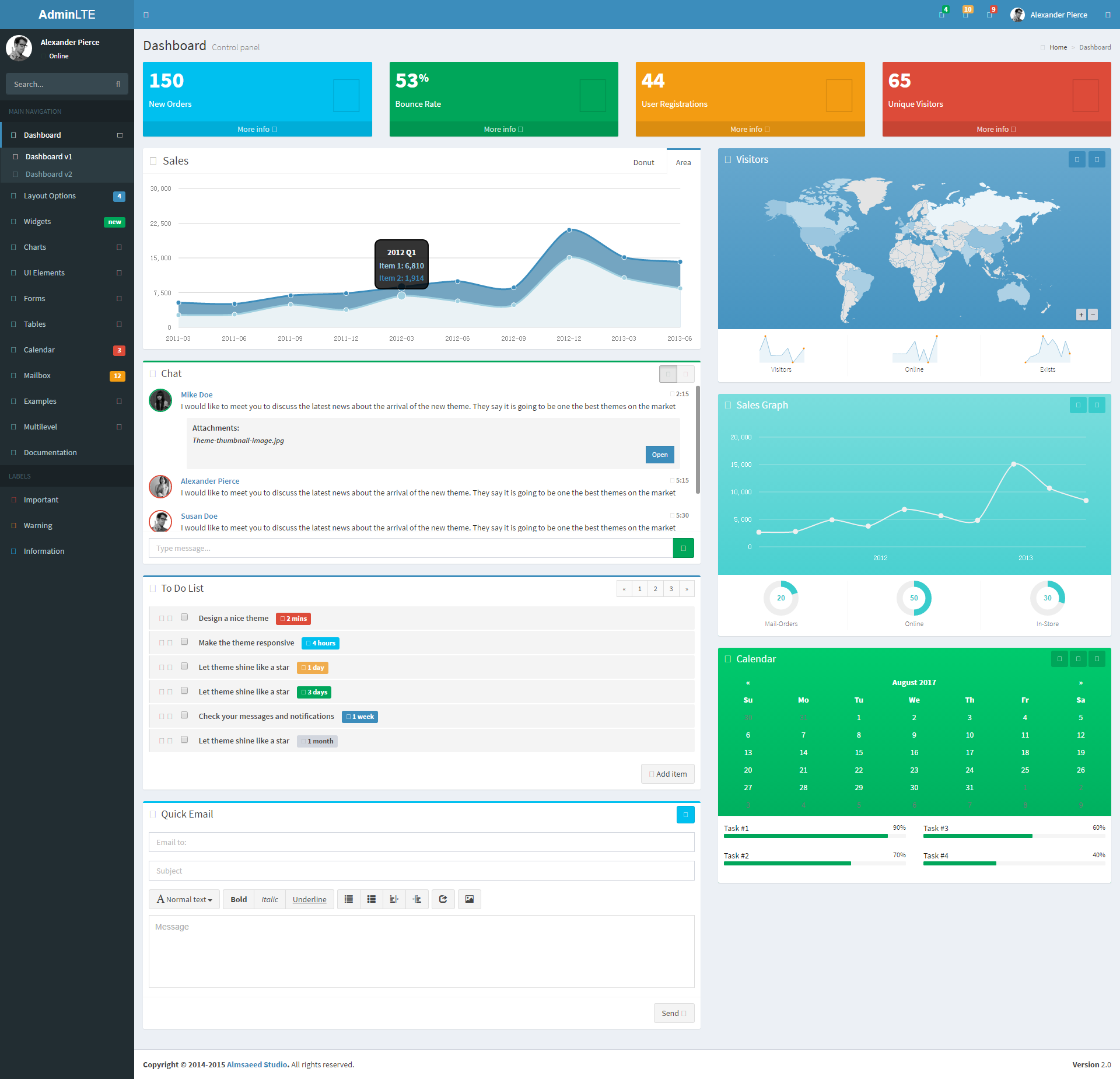Open the Calendar panel options dropdown
Viewport: 1120px width, 1079px height.
(1060, 659)
